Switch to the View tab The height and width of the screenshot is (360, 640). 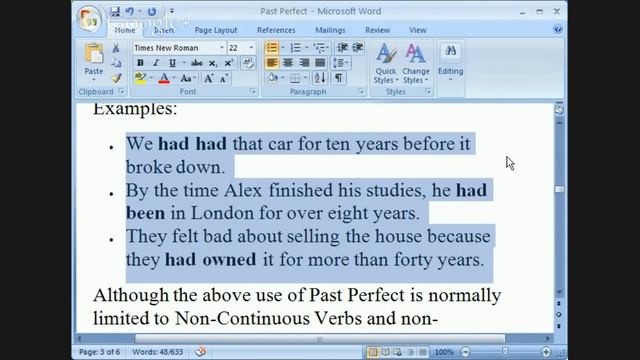click(x=418, y=30)
